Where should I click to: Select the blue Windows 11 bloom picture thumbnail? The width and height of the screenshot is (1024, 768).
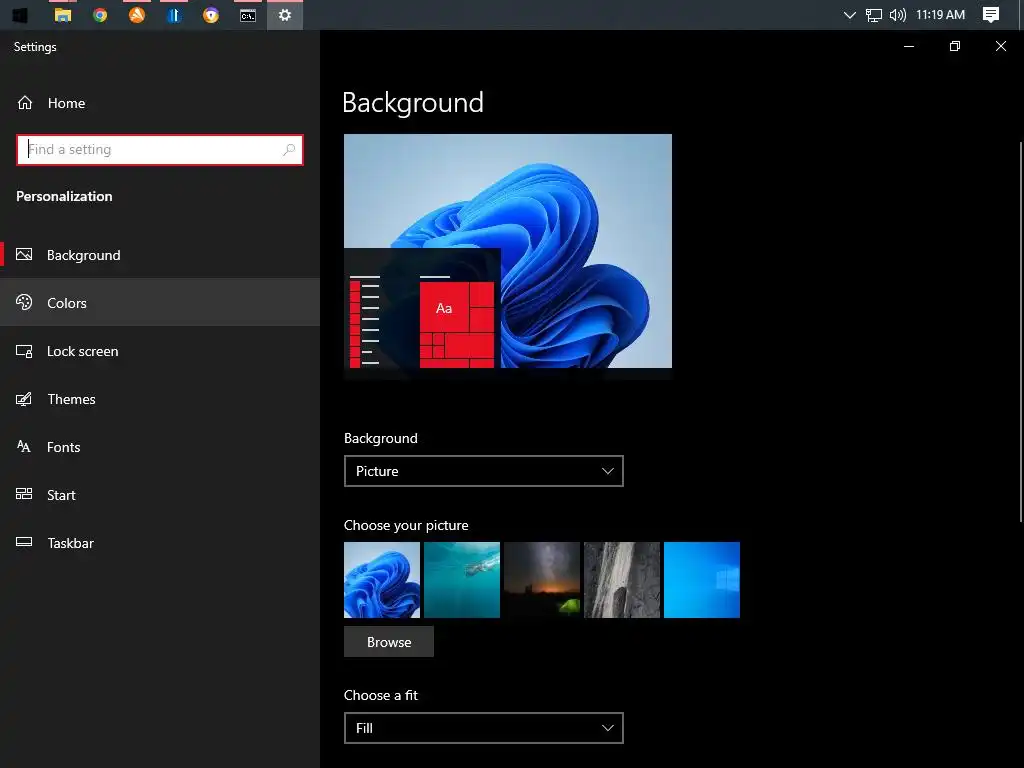(382, 580)
